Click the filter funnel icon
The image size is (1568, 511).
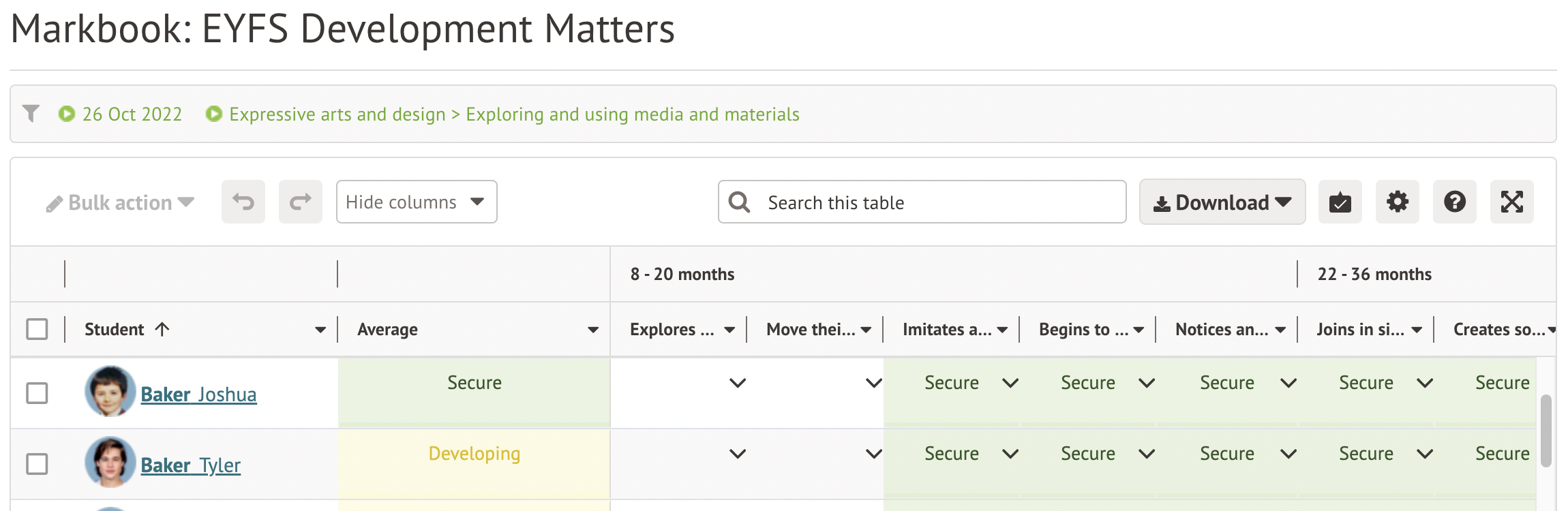pyautogui.click(x=31, y=113)
